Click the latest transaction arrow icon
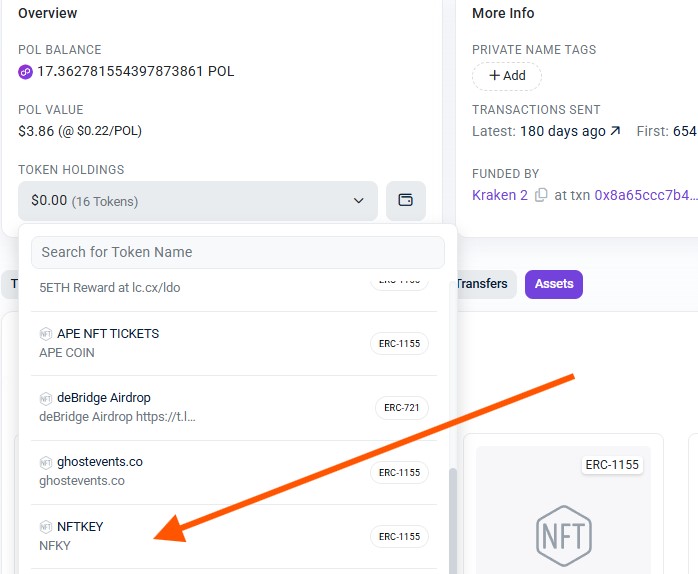This screenshot has width=698, height=574. click(615, 131)
